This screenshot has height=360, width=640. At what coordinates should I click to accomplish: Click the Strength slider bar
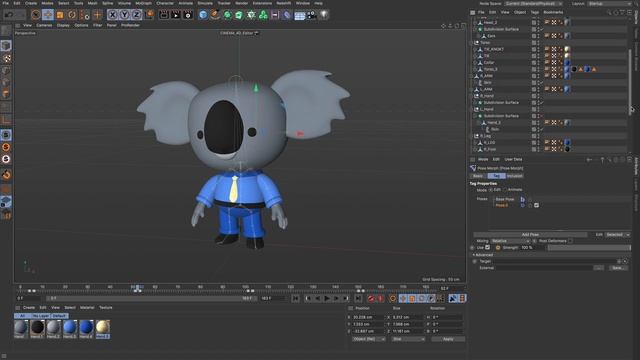point(589,247)
